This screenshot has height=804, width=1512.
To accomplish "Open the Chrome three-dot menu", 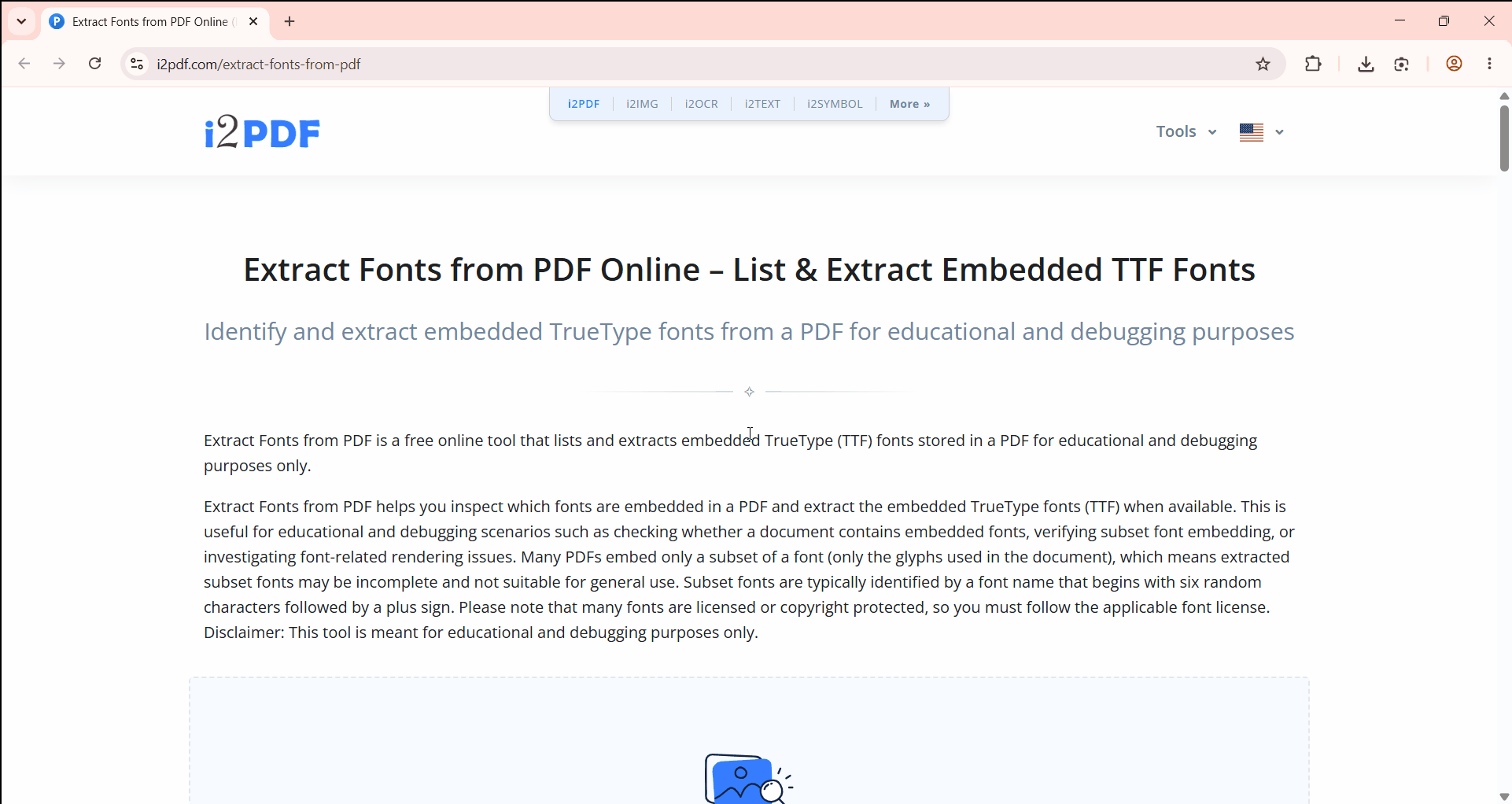I will point(1490,65).
